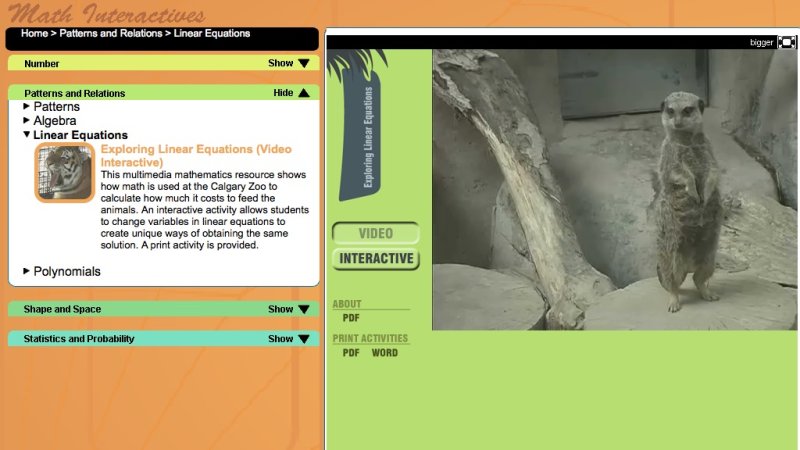Open Patterns and Relations breadcrumb link

tap(111, 33)
